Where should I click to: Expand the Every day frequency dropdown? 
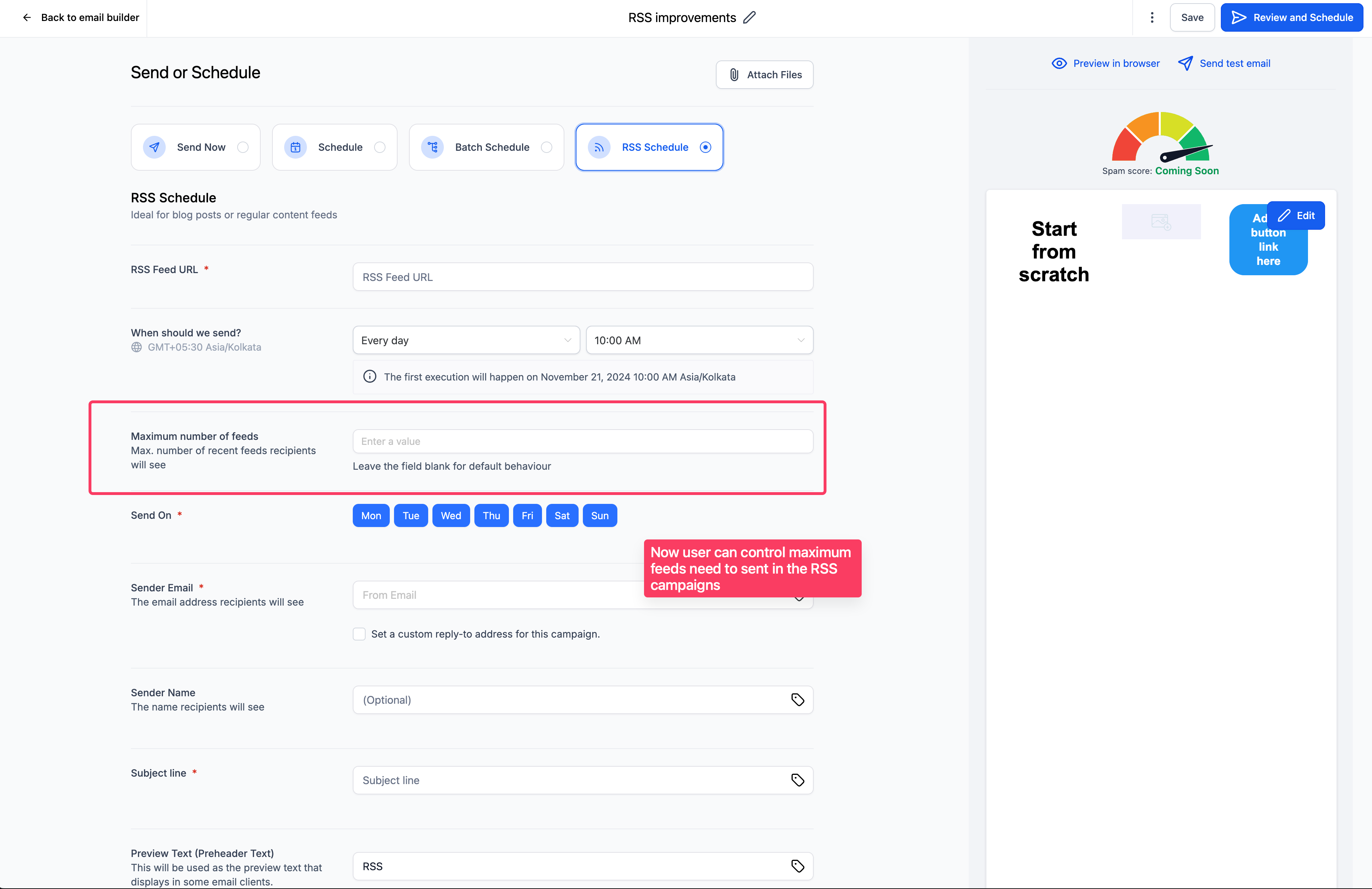click(466, 340)
